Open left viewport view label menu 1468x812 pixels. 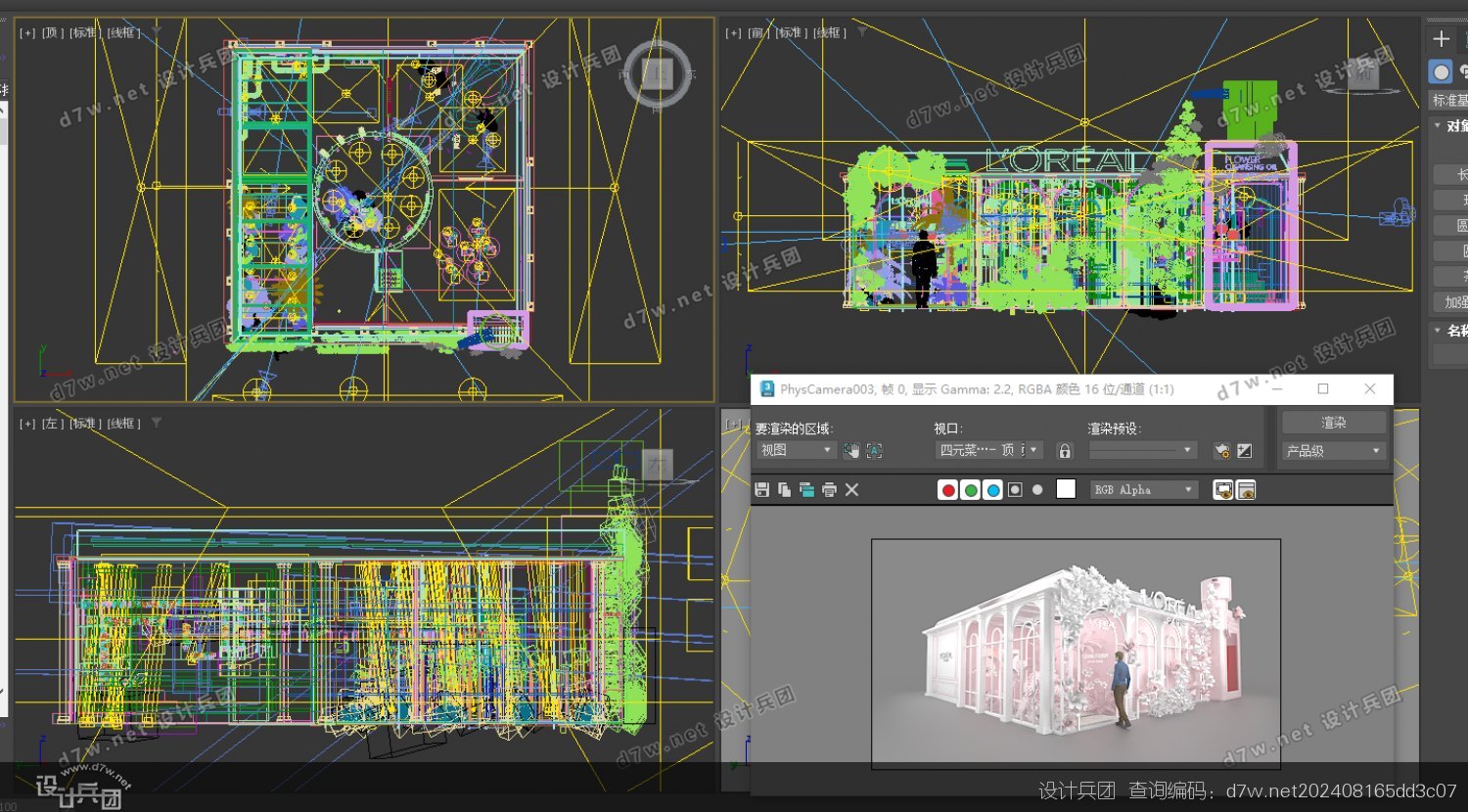pos(52,424)
